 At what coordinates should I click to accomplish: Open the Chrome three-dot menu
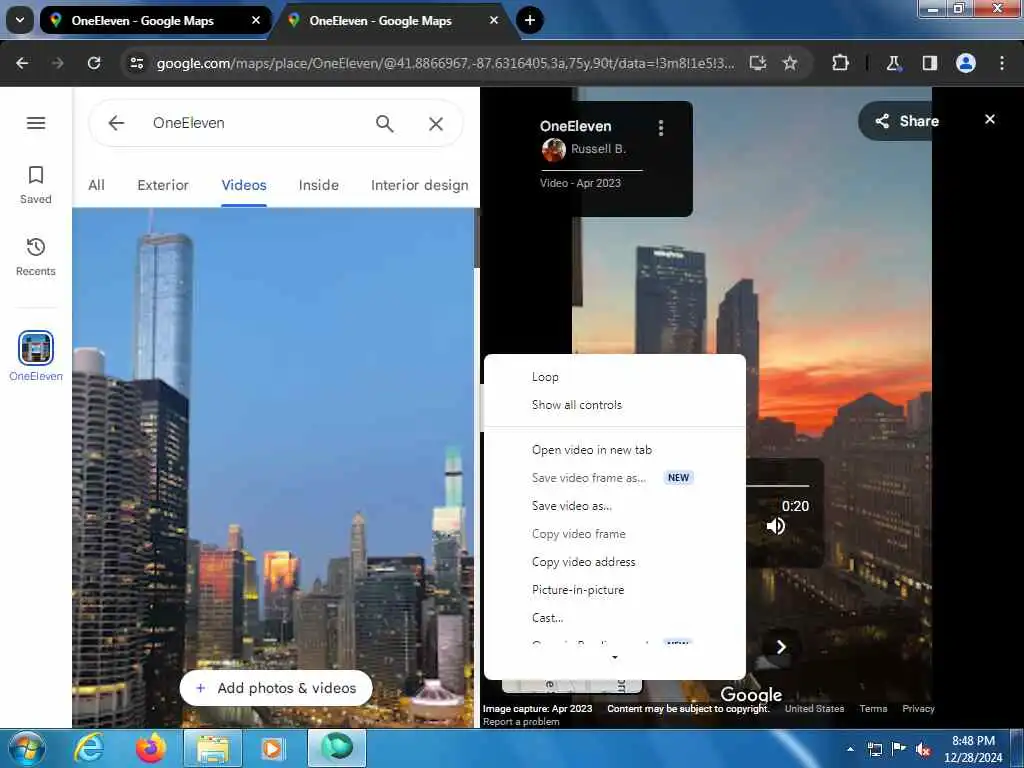1002,63
